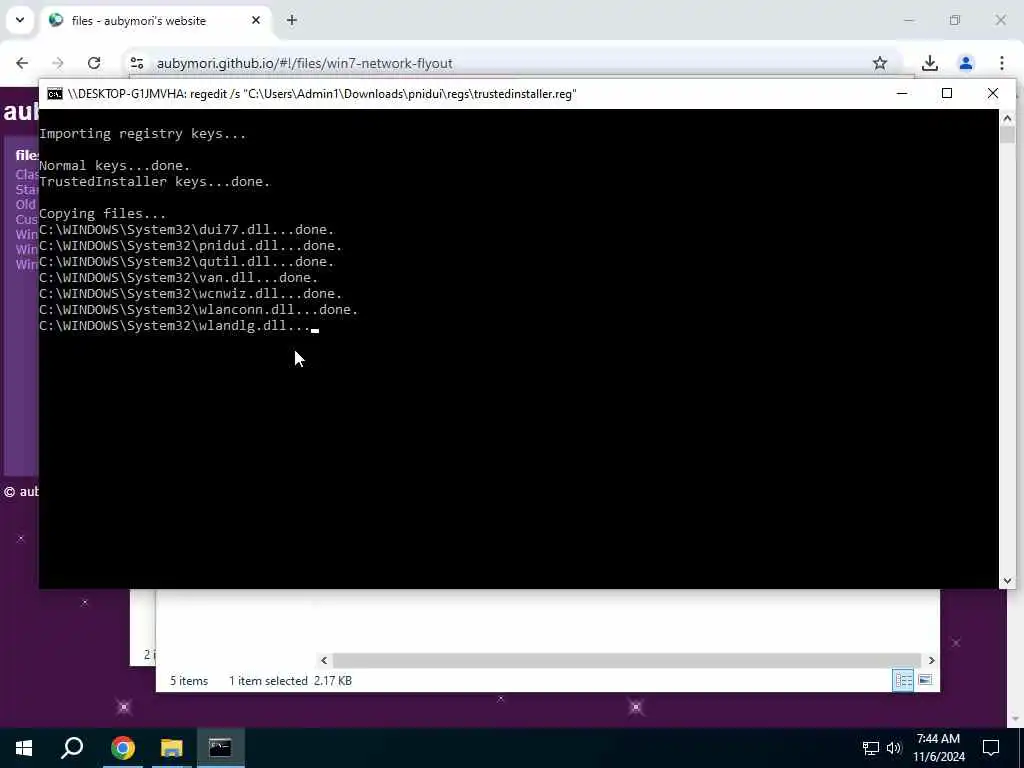
Task: Close the command prompt window
Action: click(x=993, y=93)
